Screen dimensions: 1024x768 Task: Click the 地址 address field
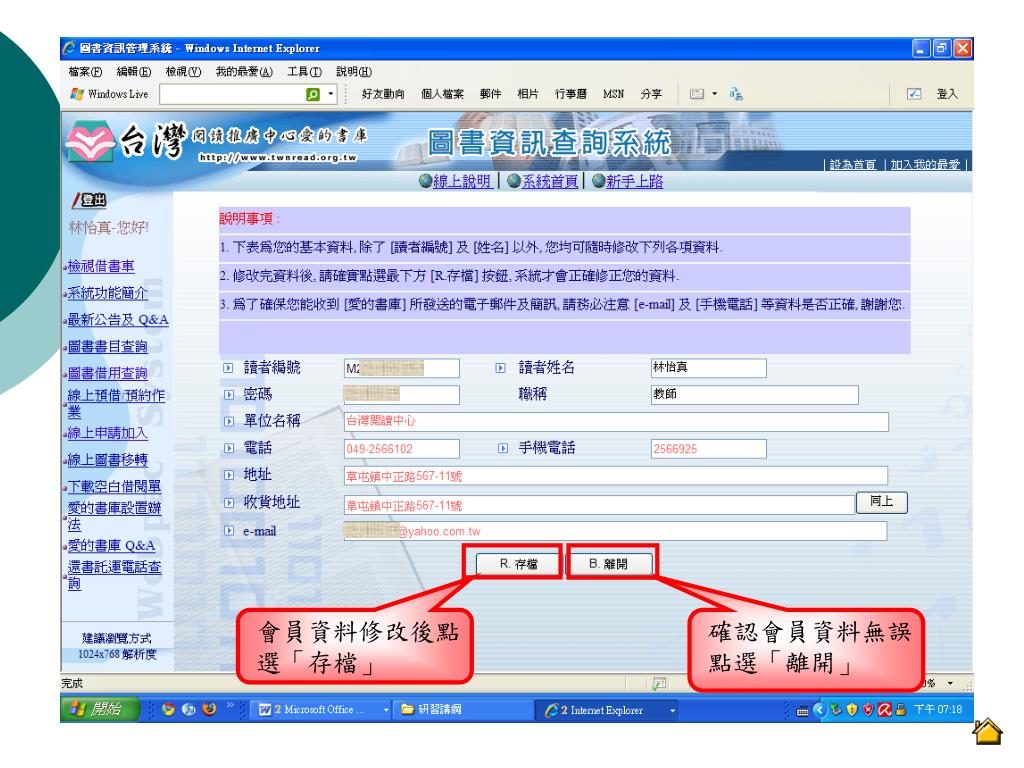tap(616, 476)
